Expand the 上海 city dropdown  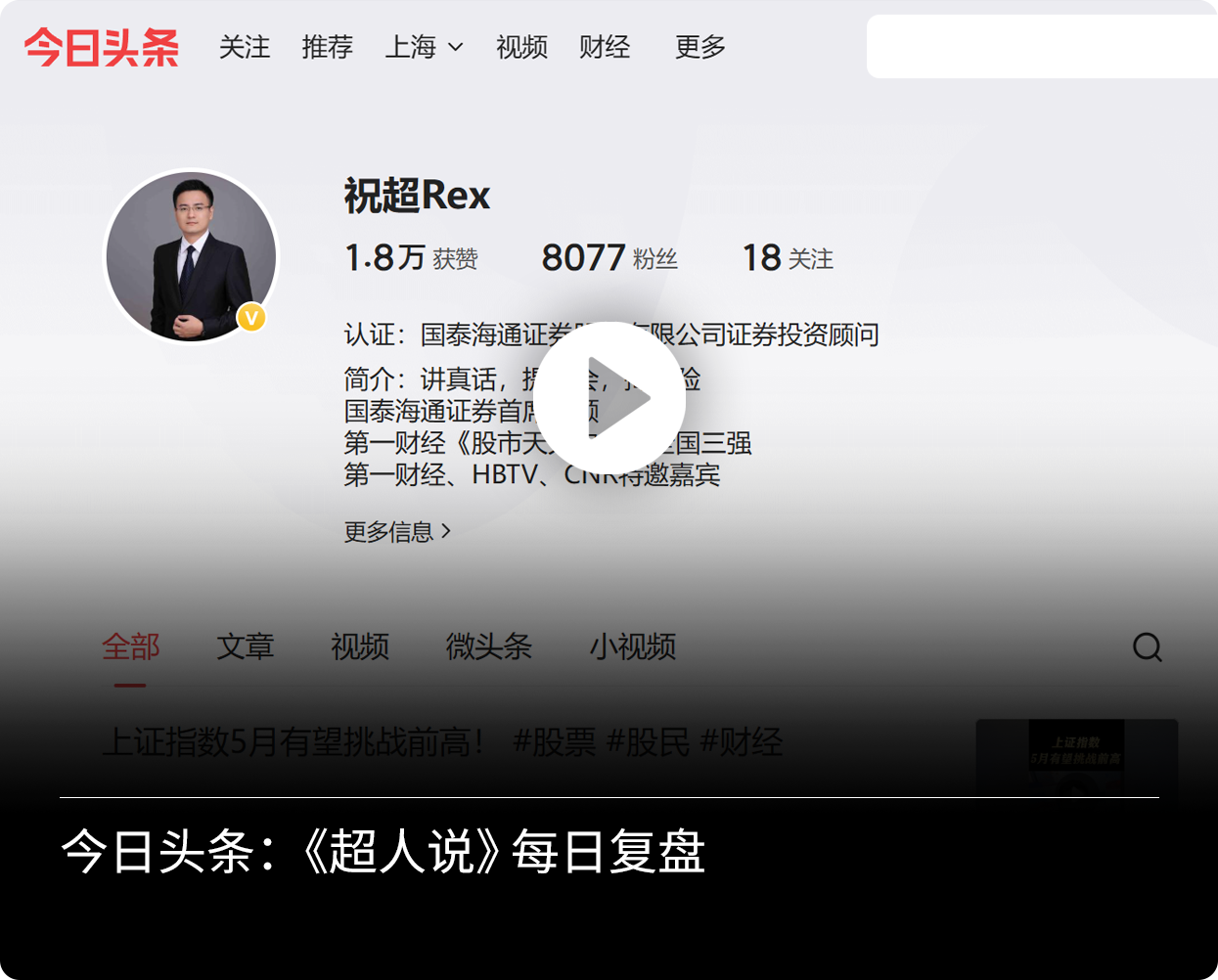[424, 47]
